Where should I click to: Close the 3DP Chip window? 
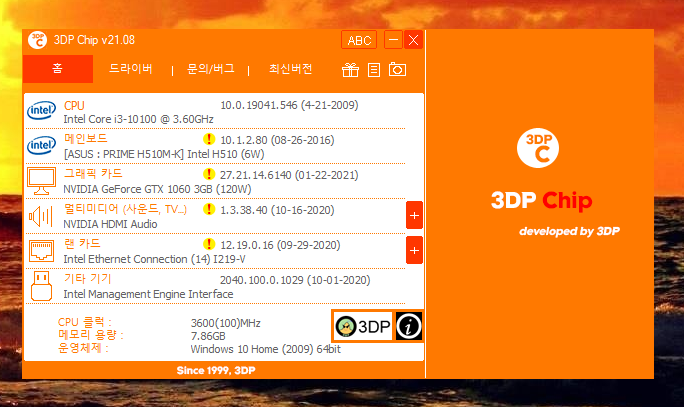point(413,40)
